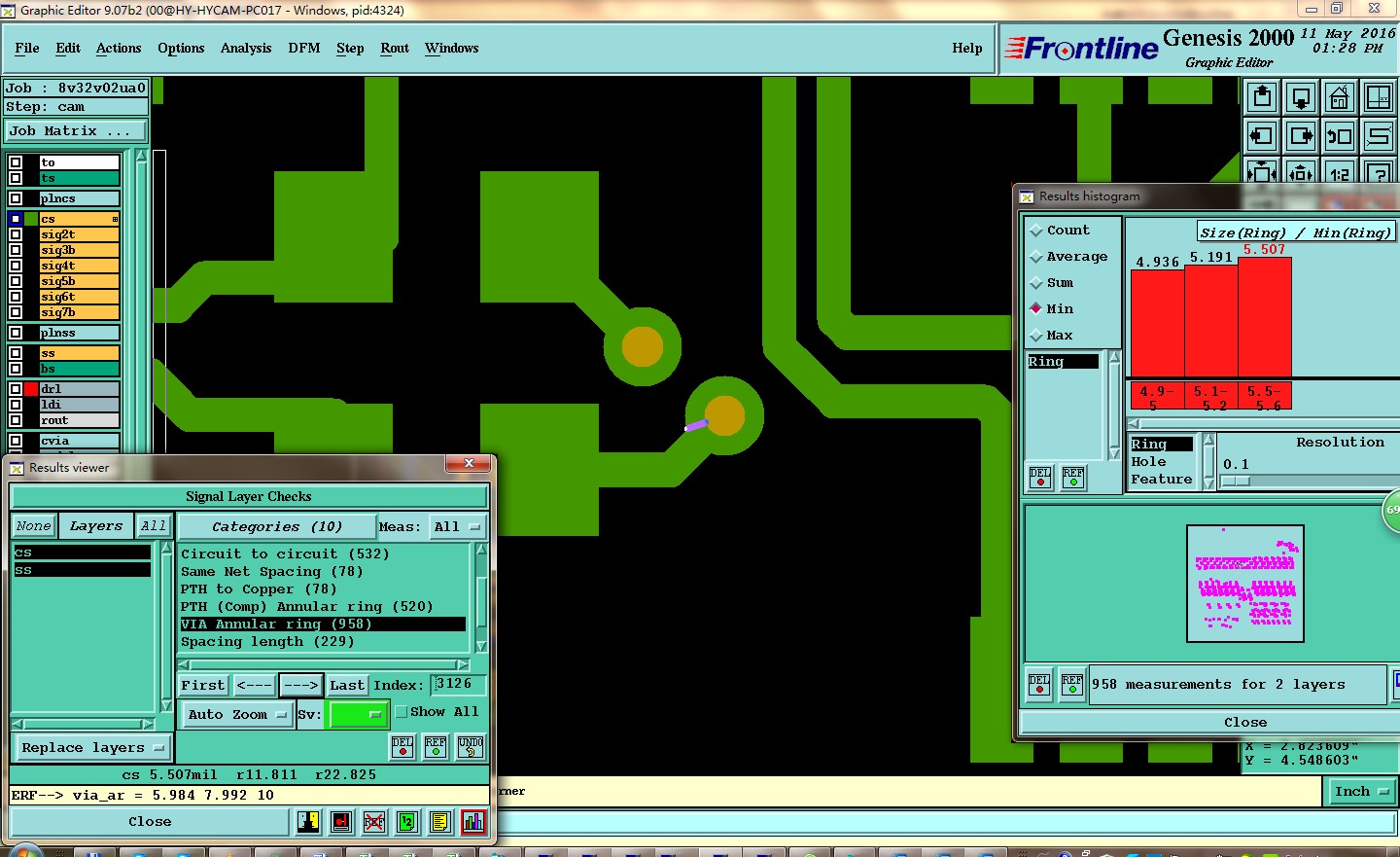
Task: Select 'PTH to Copper (78)' category
Action: pyautogui.click(x=259, y=589)
